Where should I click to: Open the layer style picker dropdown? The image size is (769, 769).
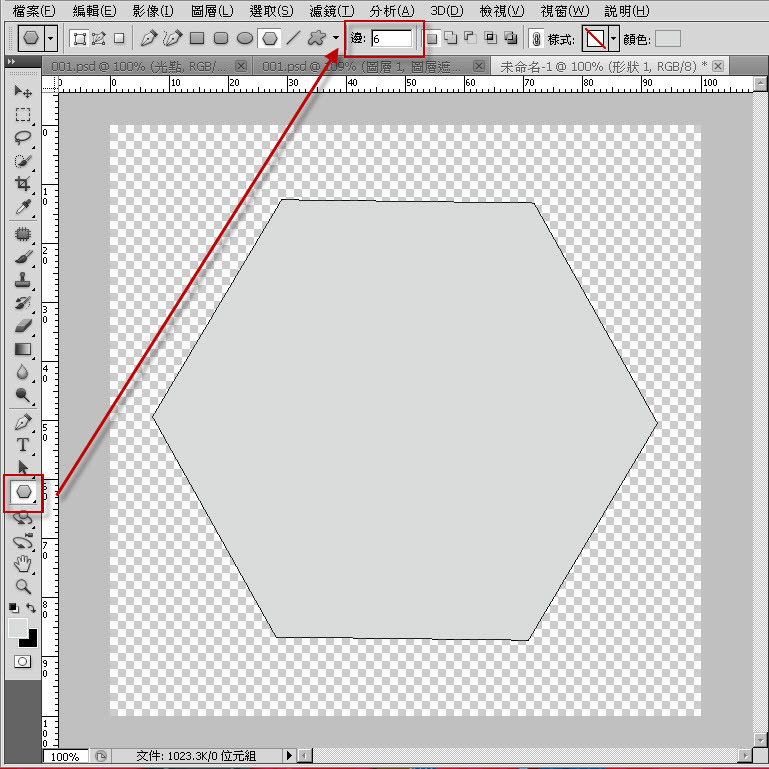(x=613, y=38)
